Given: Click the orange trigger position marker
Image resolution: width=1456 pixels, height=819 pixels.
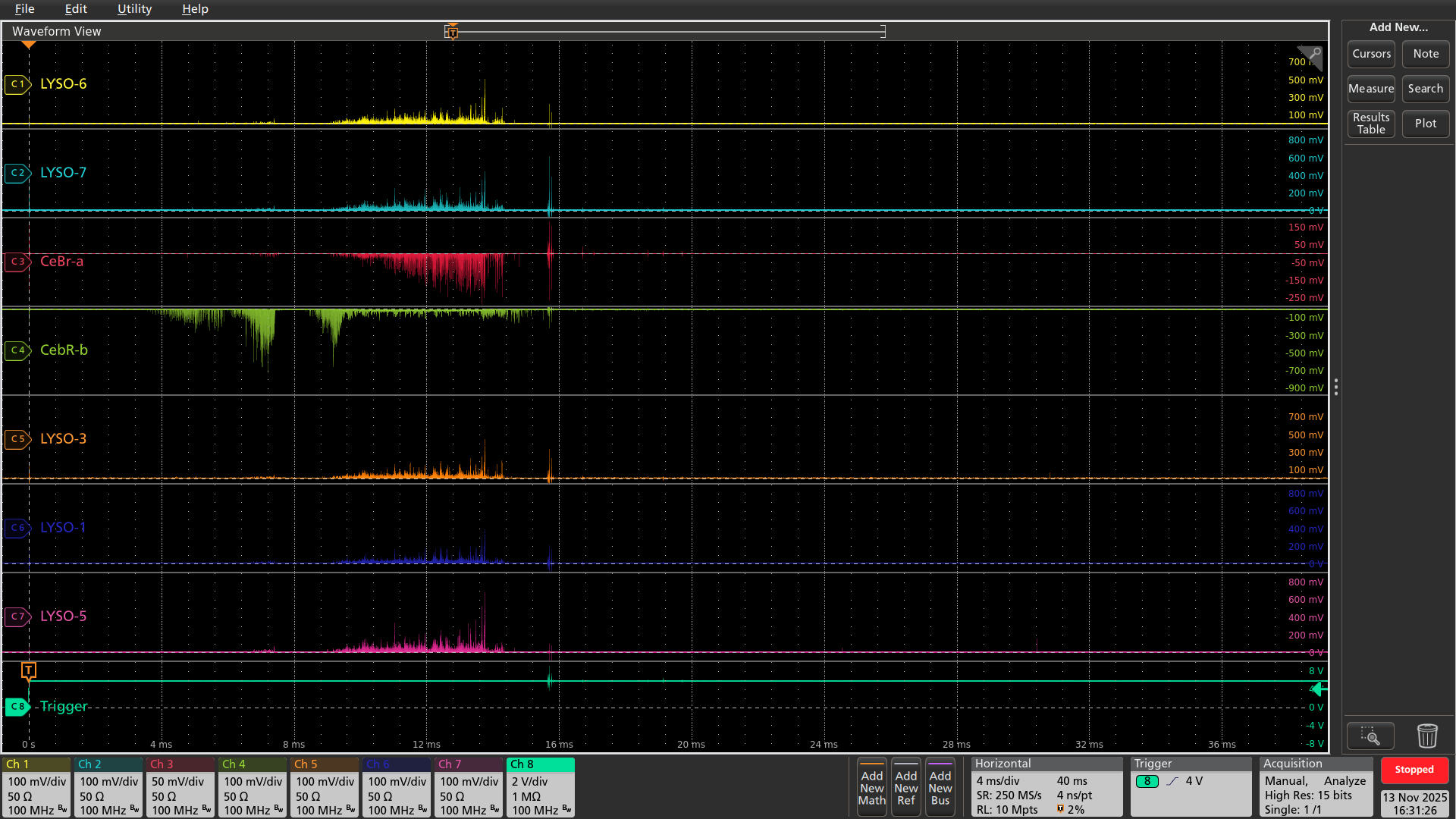Looking at the screenshot, I should [x=29, y=670].
